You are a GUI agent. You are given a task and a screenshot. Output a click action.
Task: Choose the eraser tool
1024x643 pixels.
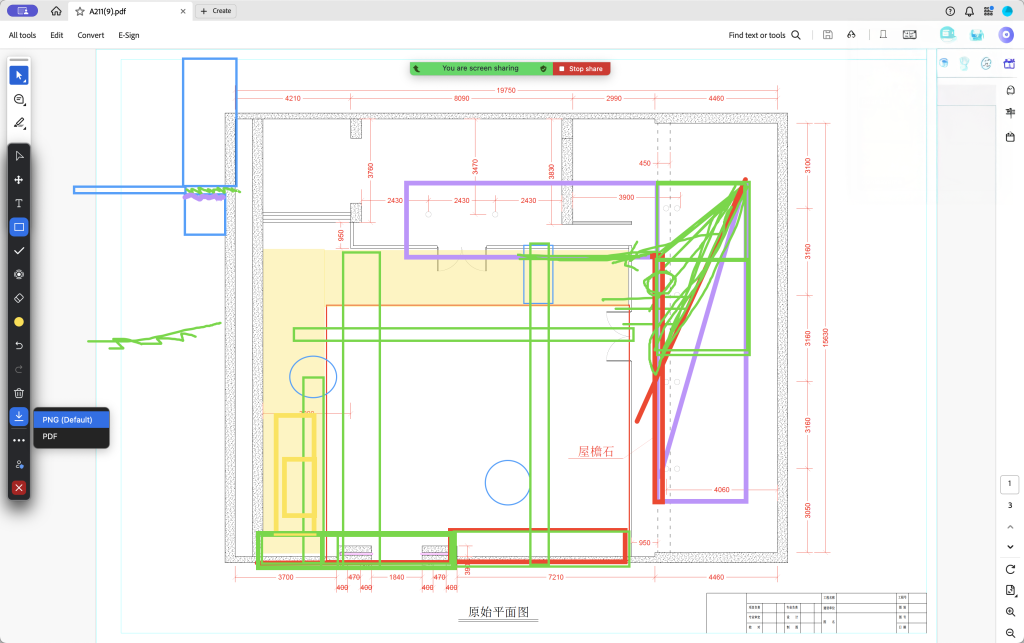pyautogui.click(x=19, y=298)
